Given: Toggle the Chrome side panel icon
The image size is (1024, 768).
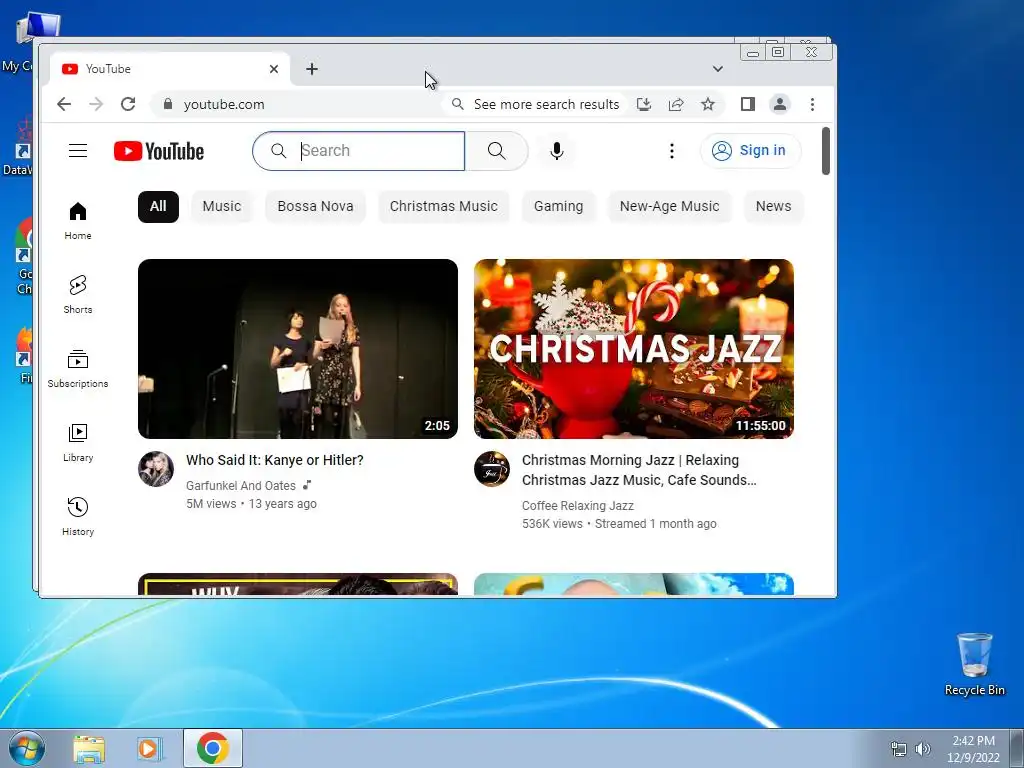Looking at the screenshot, I should [x=748, y=104].
